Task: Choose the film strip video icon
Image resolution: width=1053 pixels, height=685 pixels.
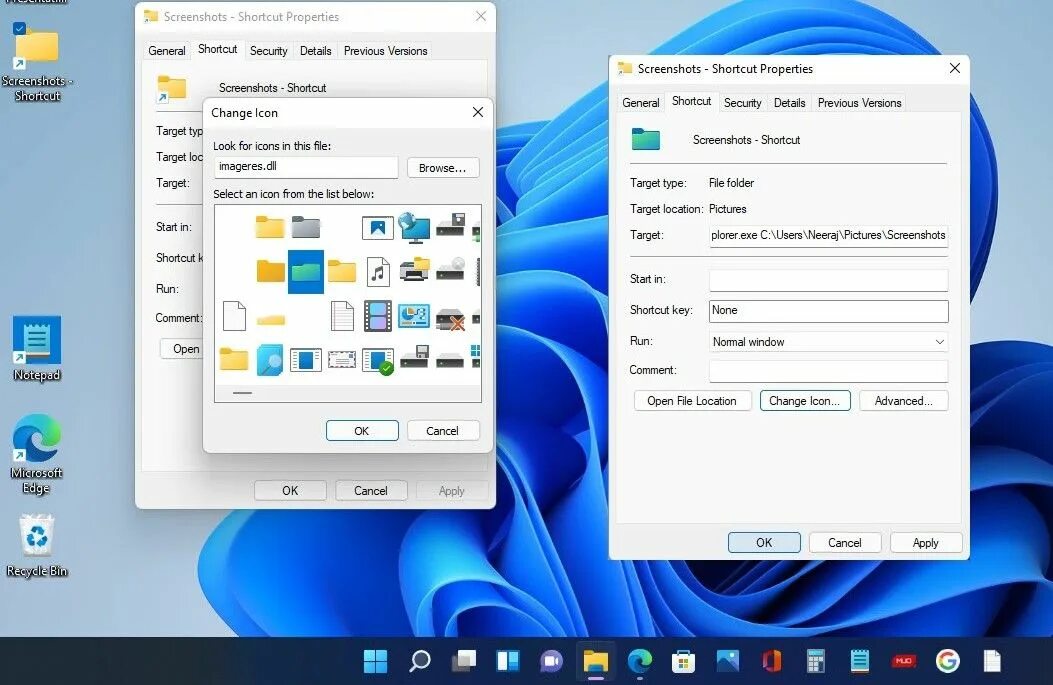Action: click(377, 316)
